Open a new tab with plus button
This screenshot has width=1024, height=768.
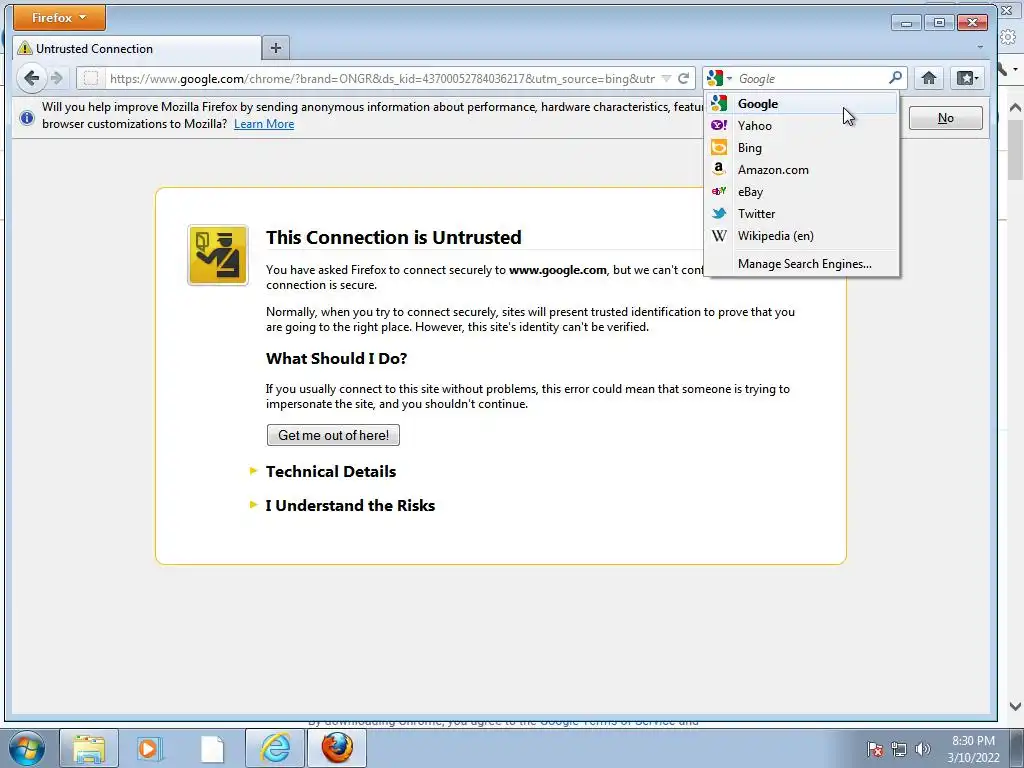(276, 48)
